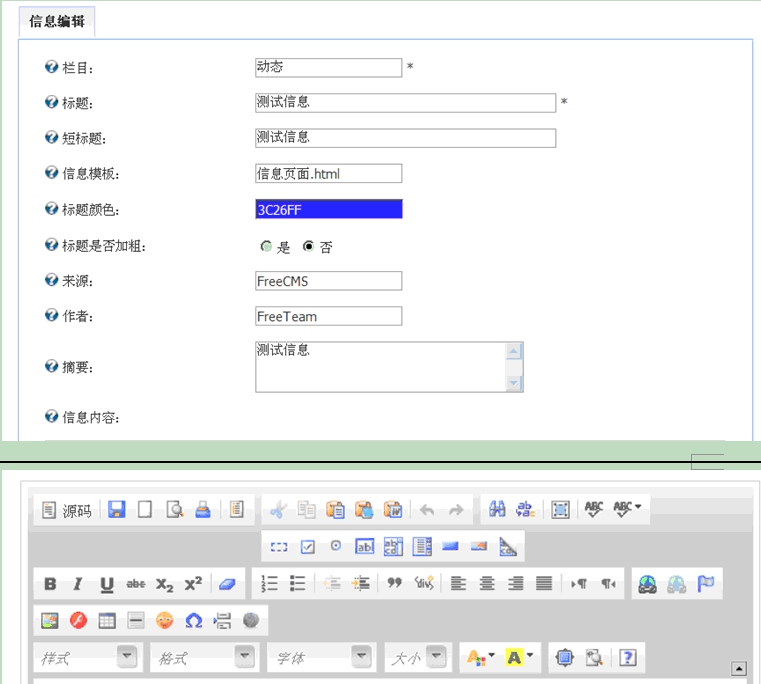Toggle Italic formatting
Screen dimensions: 761x684
tap(78, 584)
